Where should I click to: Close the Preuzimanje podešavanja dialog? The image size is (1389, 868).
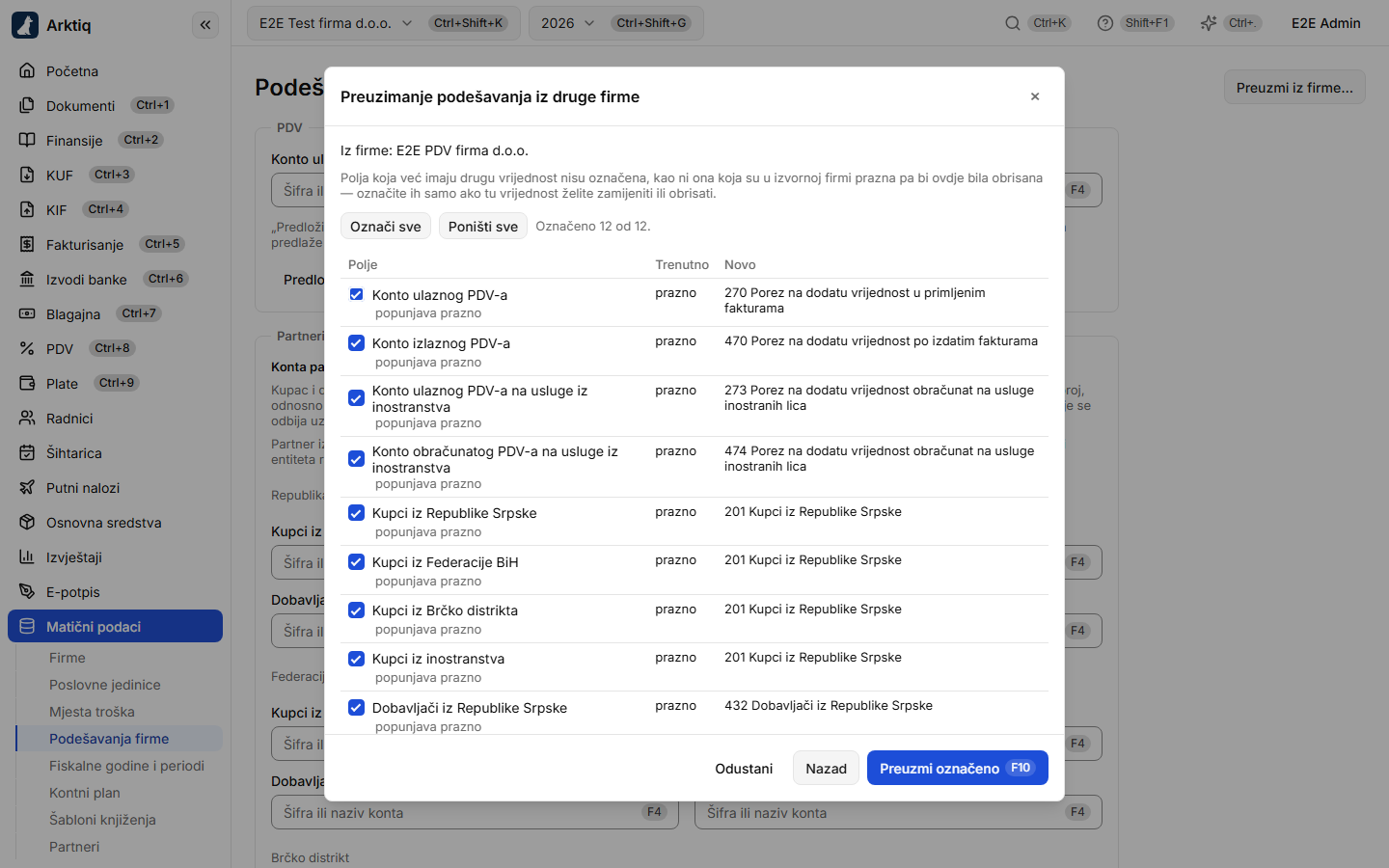tap(1035, 96)
